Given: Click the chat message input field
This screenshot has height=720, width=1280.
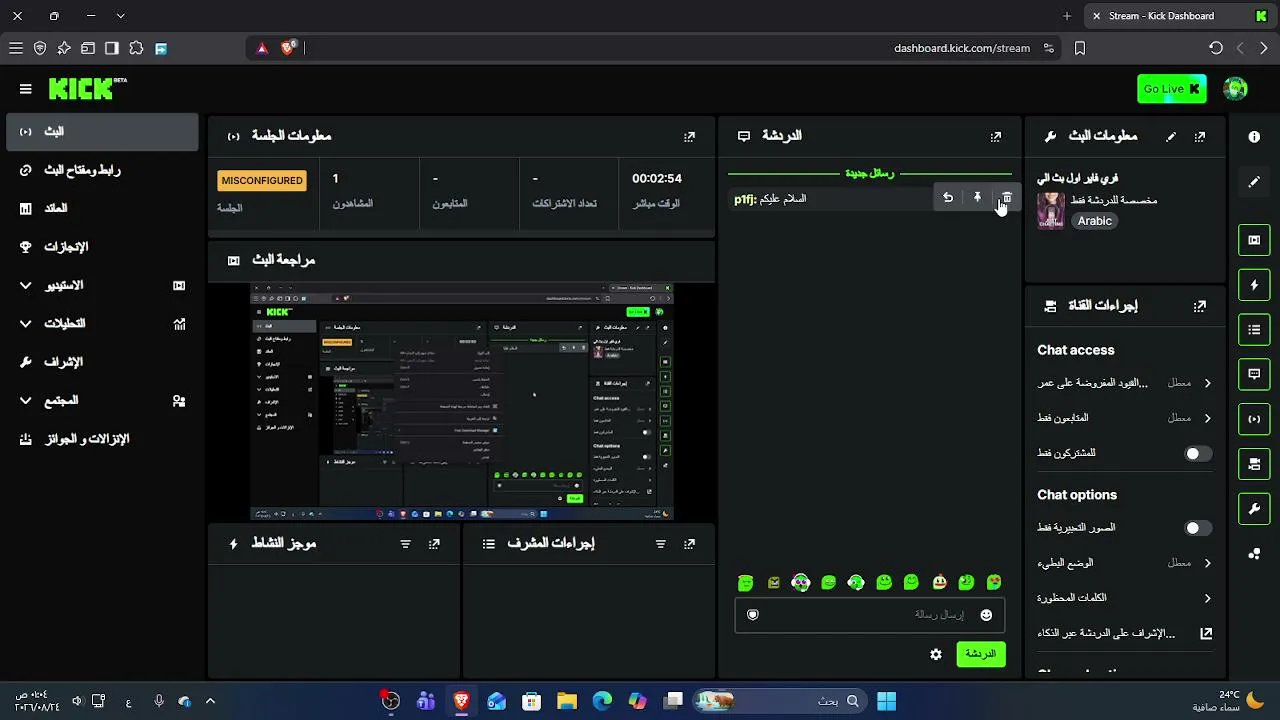Looking at the screenshot, I should pos(870,615).
